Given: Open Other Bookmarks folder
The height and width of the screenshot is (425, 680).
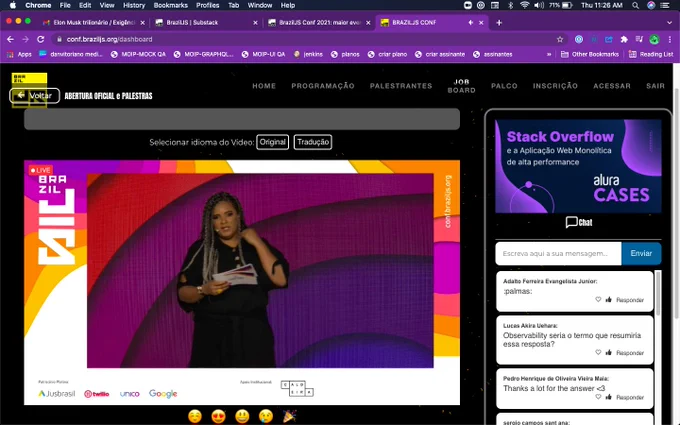Looking at the screenshot, I should point(590,54).
